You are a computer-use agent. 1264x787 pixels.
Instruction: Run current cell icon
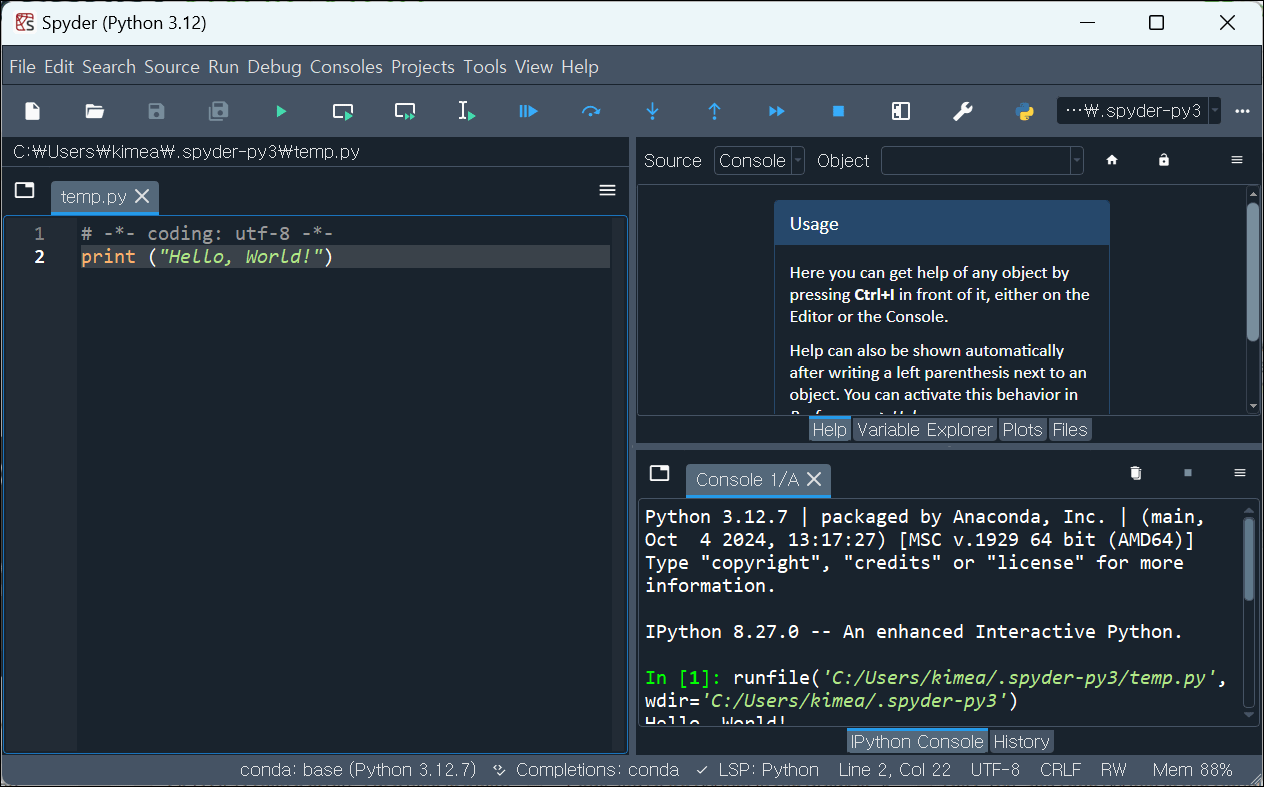(343, 111)
